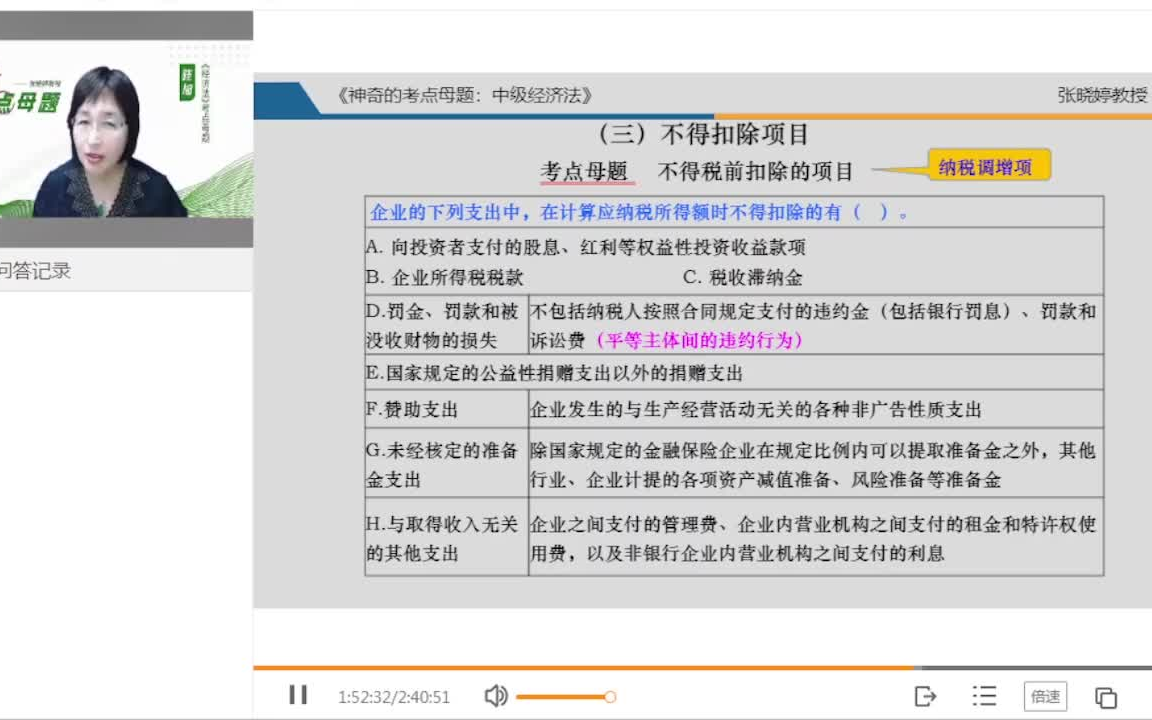Click the export arrow icon

pyautogui.click(x=925, y=695)
